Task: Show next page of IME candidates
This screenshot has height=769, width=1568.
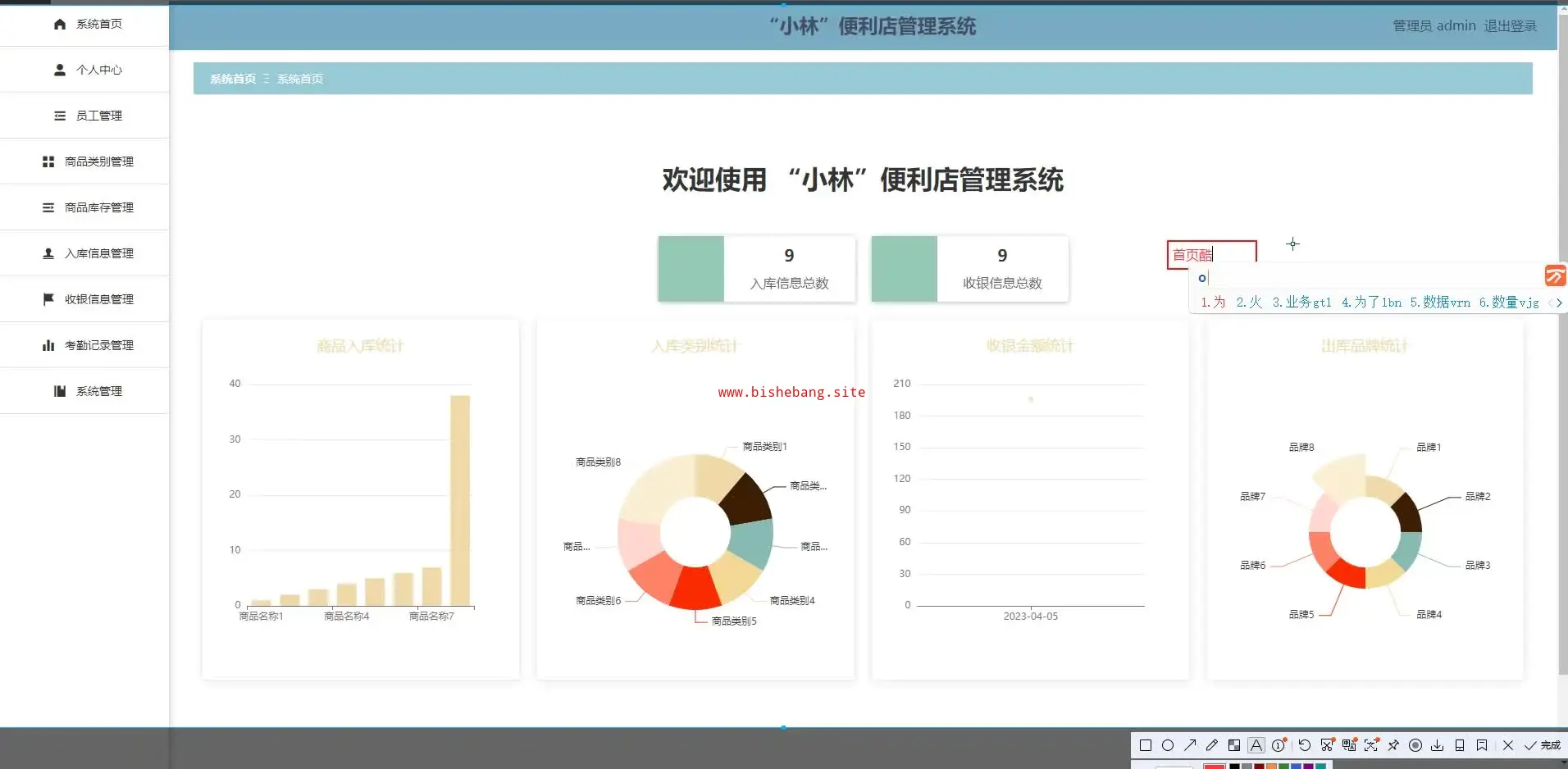Action: point(1559,303)
